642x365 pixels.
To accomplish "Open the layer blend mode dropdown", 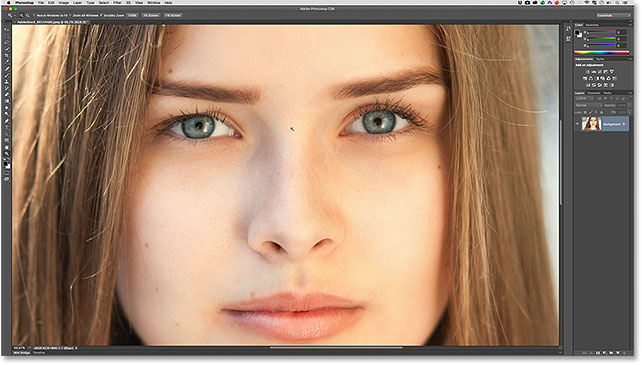I will [x=588, y=105].
